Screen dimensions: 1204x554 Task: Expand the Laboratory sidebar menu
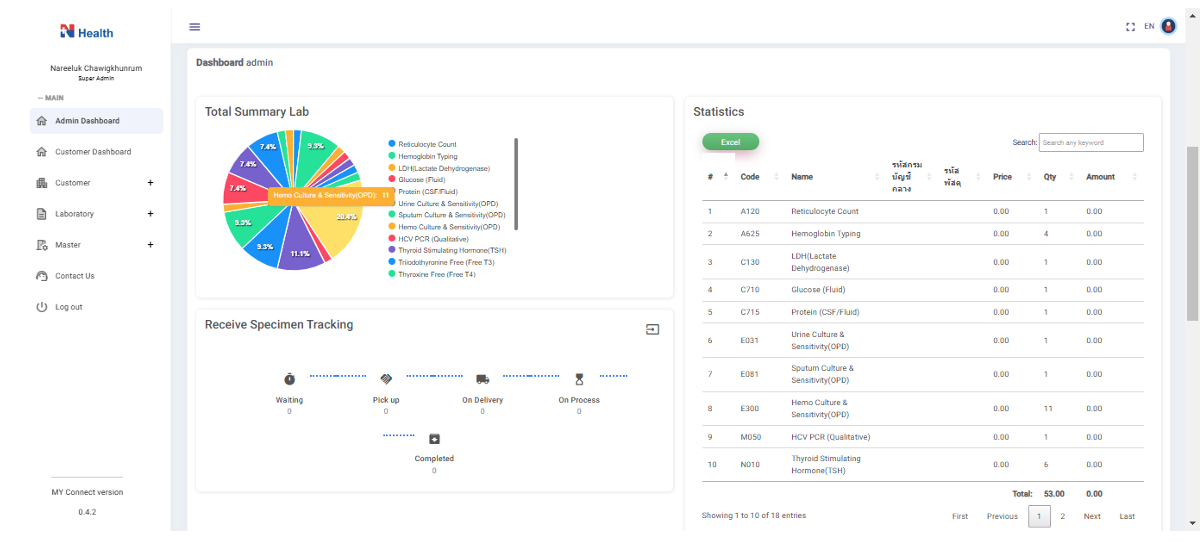point(96,214)
